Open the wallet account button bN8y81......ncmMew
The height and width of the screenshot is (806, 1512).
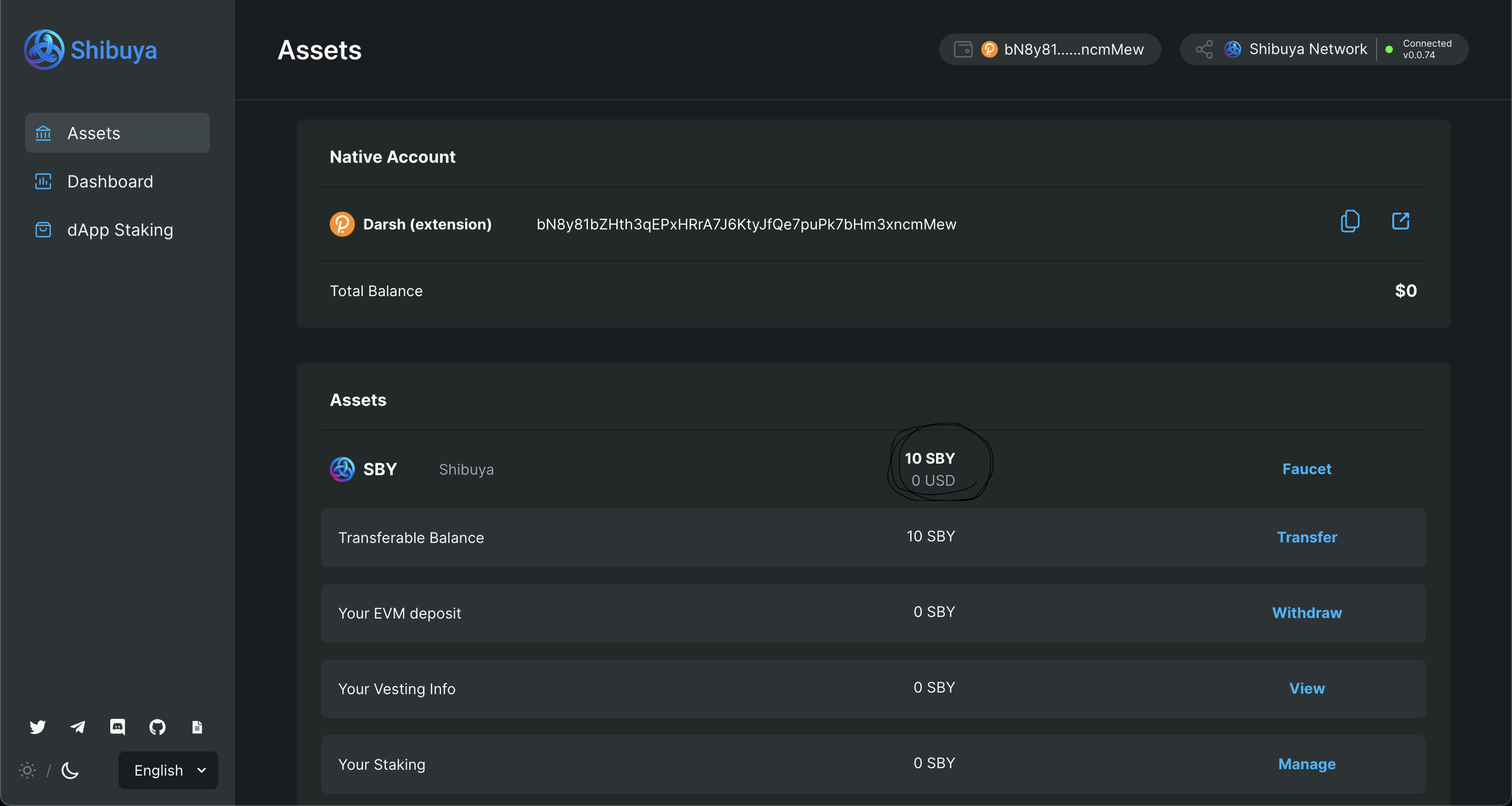pyautogui.click(x=1049, y=49)
